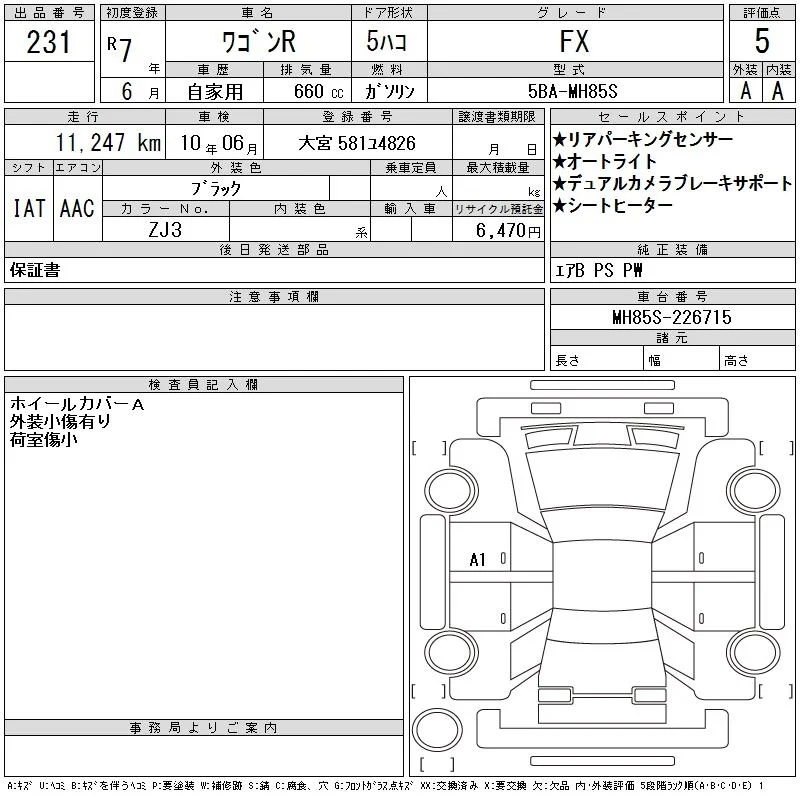Image resolution: width=800 pixels, height=800 pixels.
Task: Select the first registration year R7
Action: tap(119, 48)
